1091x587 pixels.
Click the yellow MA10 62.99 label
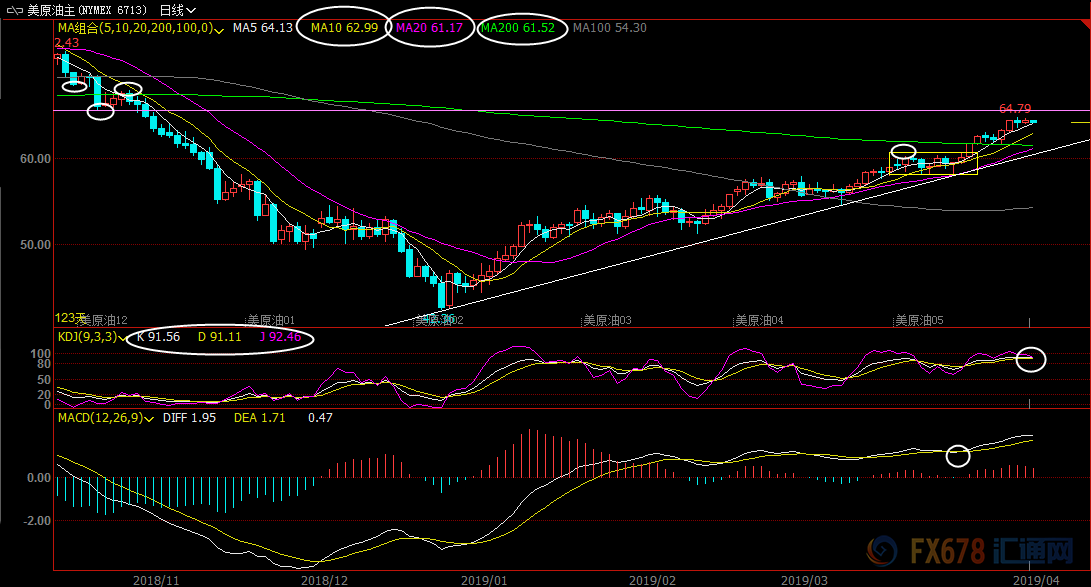click(344, 28)
